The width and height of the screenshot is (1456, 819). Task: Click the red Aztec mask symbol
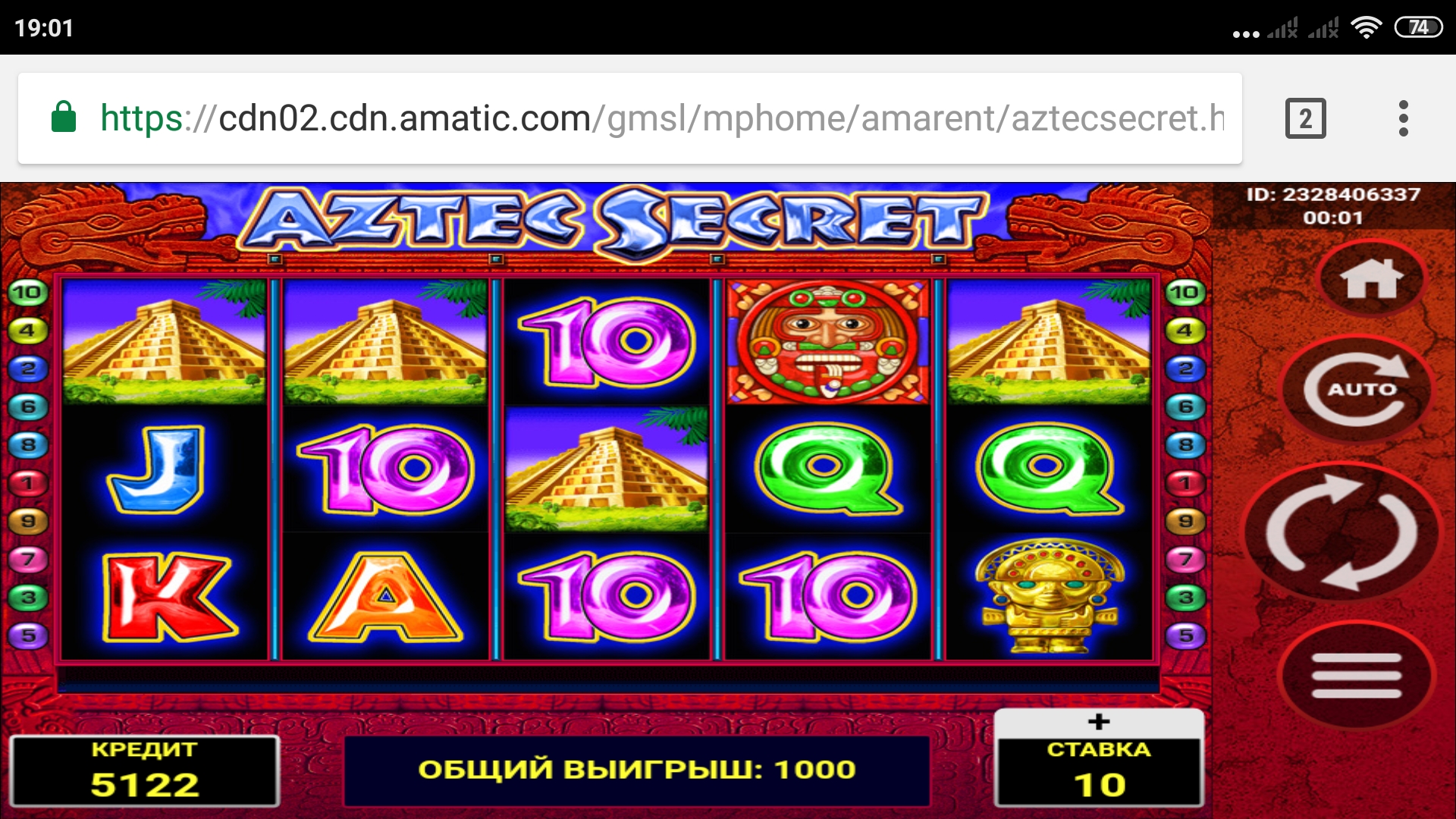[828, 341]
